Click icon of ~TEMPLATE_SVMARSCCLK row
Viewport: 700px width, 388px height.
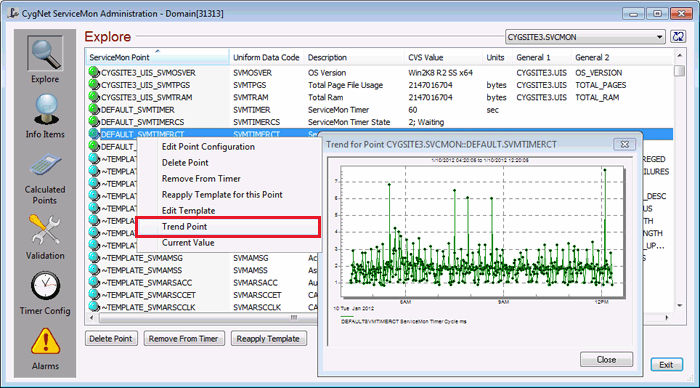point(93,307)
